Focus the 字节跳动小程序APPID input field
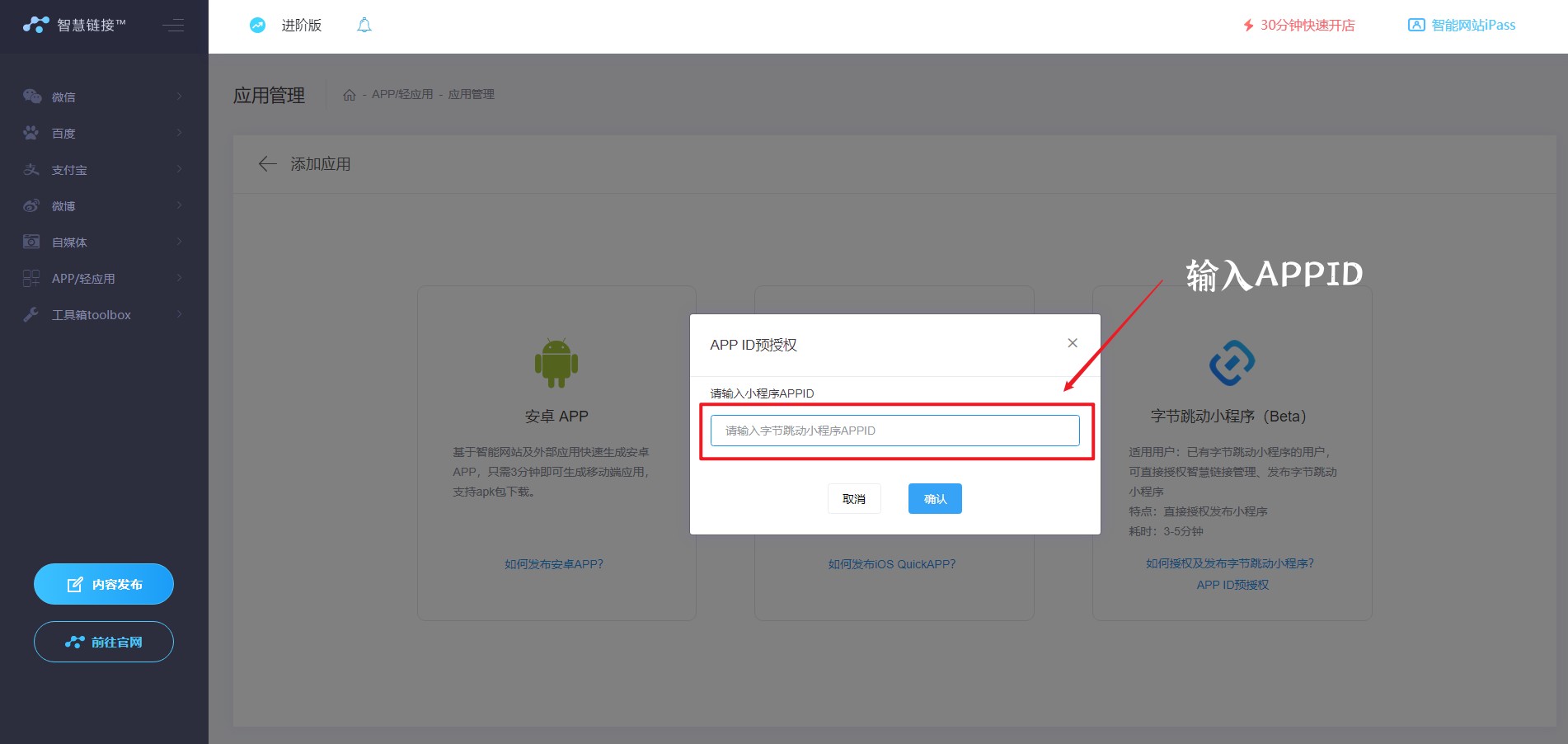 click(894, 431)
